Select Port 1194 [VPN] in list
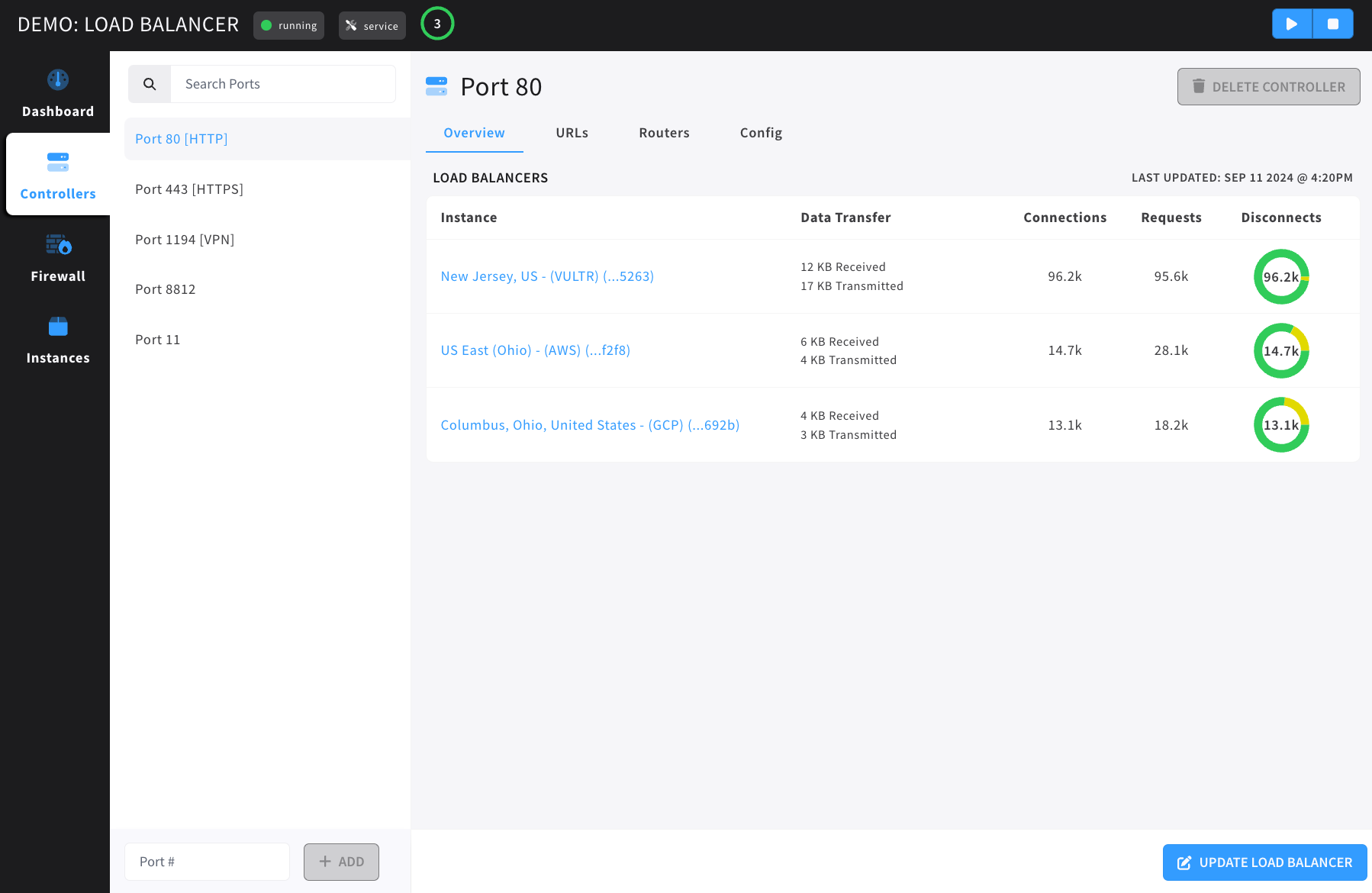Viewport: 1372px width, 893px height. [267, 240]
